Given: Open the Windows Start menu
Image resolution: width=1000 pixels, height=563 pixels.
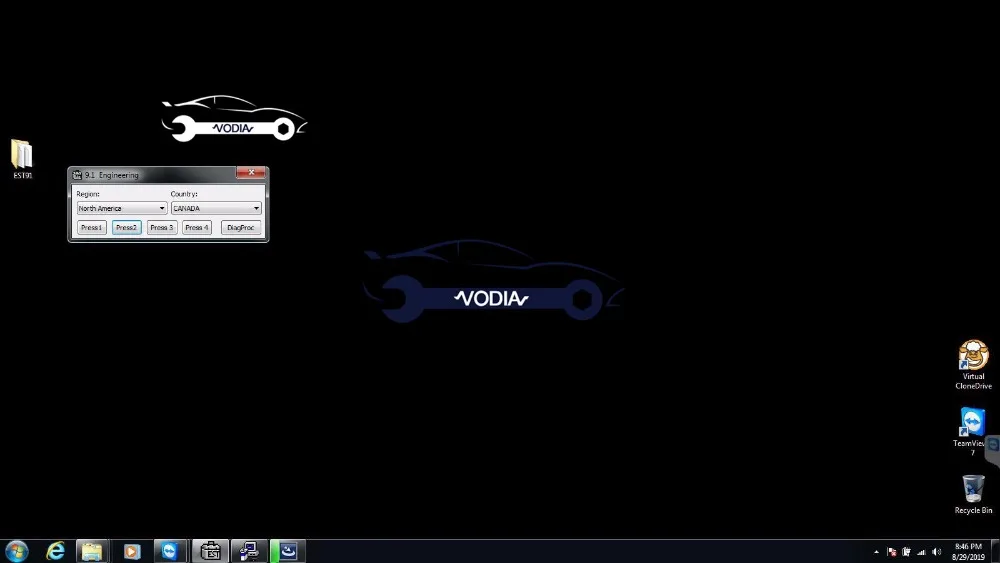Looking at the screenshot, I should pos(17,551).
